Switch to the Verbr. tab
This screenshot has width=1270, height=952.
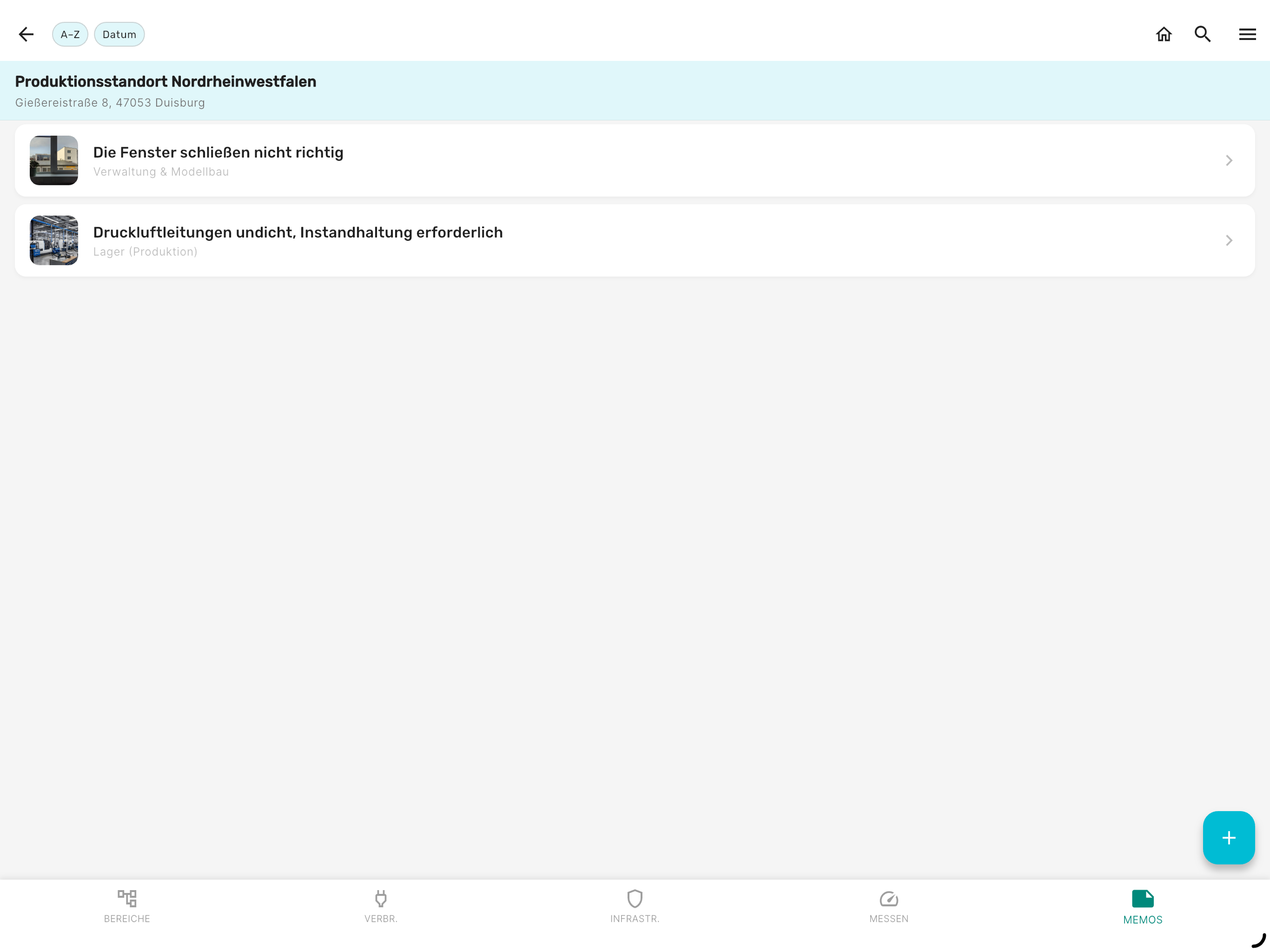(x=381, y=906)
